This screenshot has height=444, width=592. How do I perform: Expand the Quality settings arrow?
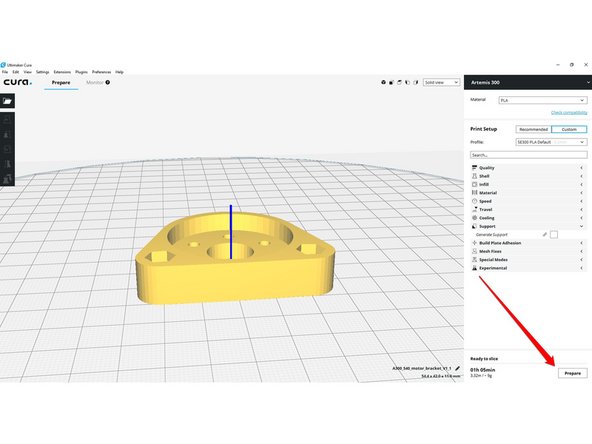click(581, 168)
